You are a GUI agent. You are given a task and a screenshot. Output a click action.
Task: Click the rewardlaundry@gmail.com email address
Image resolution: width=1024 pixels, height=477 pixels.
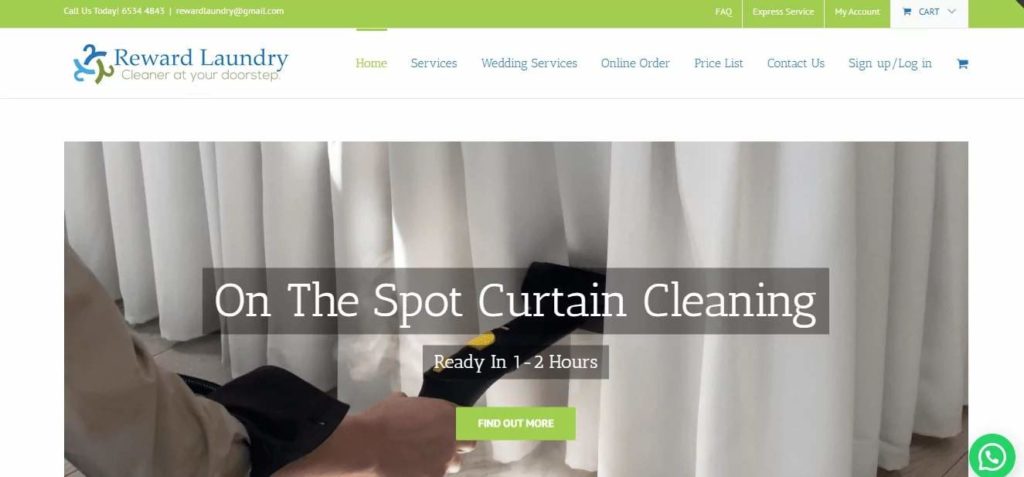coord(230,11)
